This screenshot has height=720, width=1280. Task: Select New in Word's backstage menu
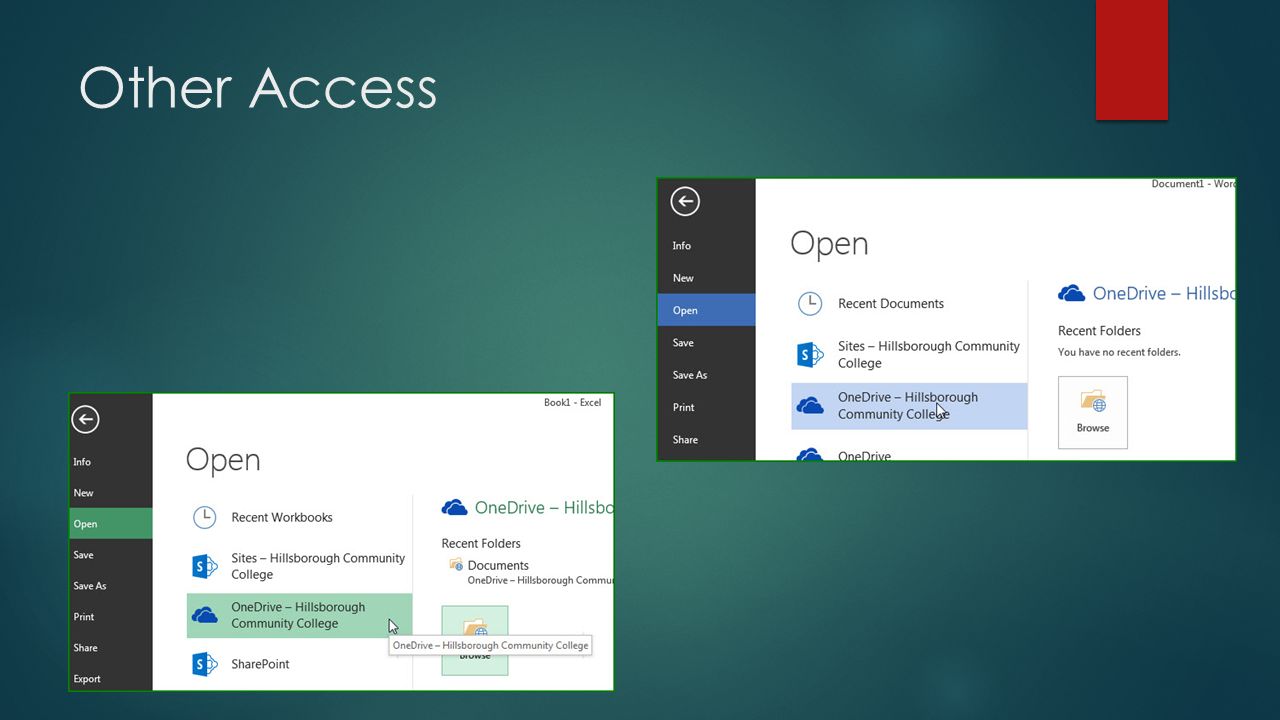pos(706,278)
